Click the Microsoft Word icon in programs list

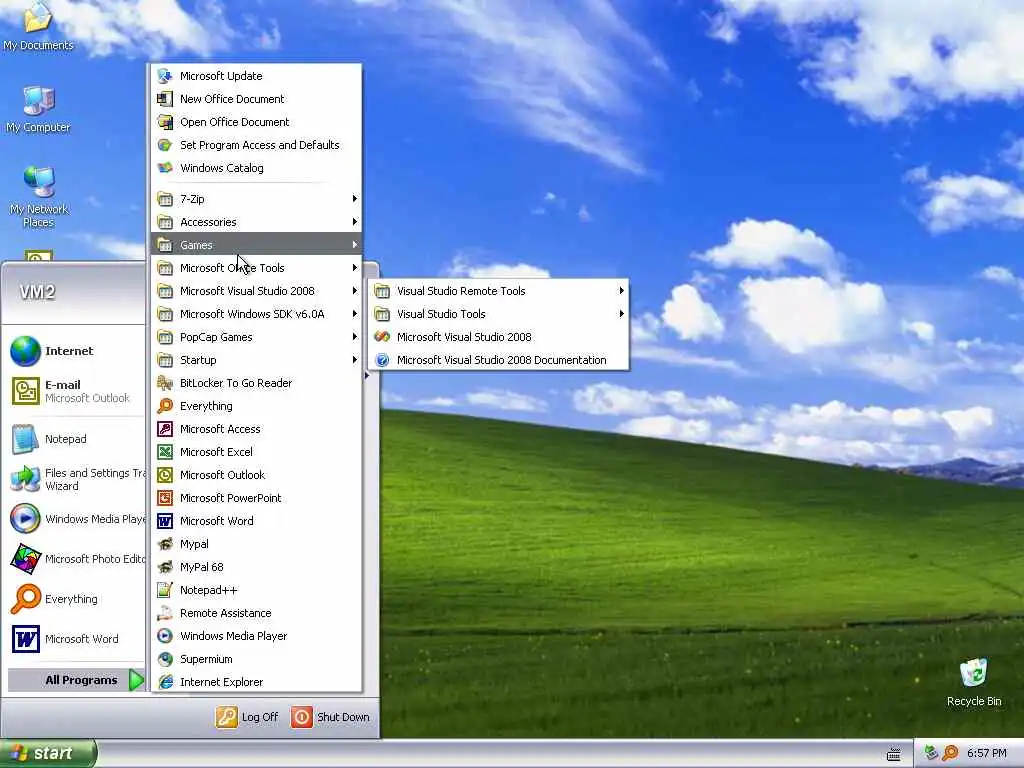click(x=165, y=521)
